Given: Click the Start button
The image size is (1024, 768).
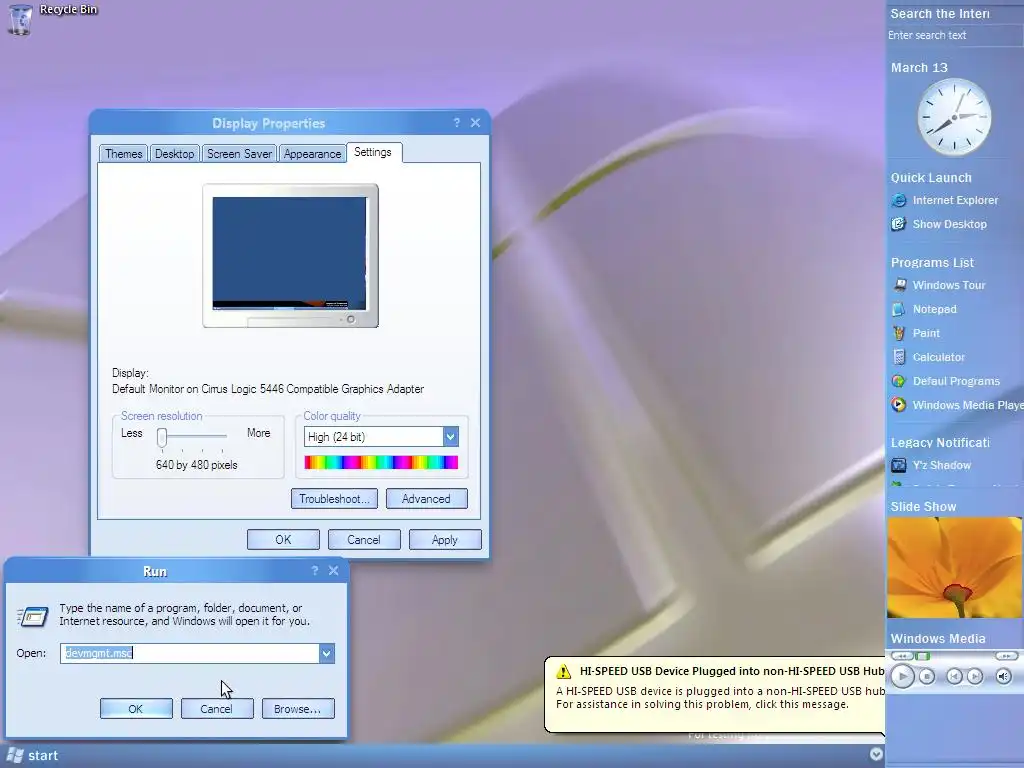Looking at the screenshot, I should coord(33,756).
